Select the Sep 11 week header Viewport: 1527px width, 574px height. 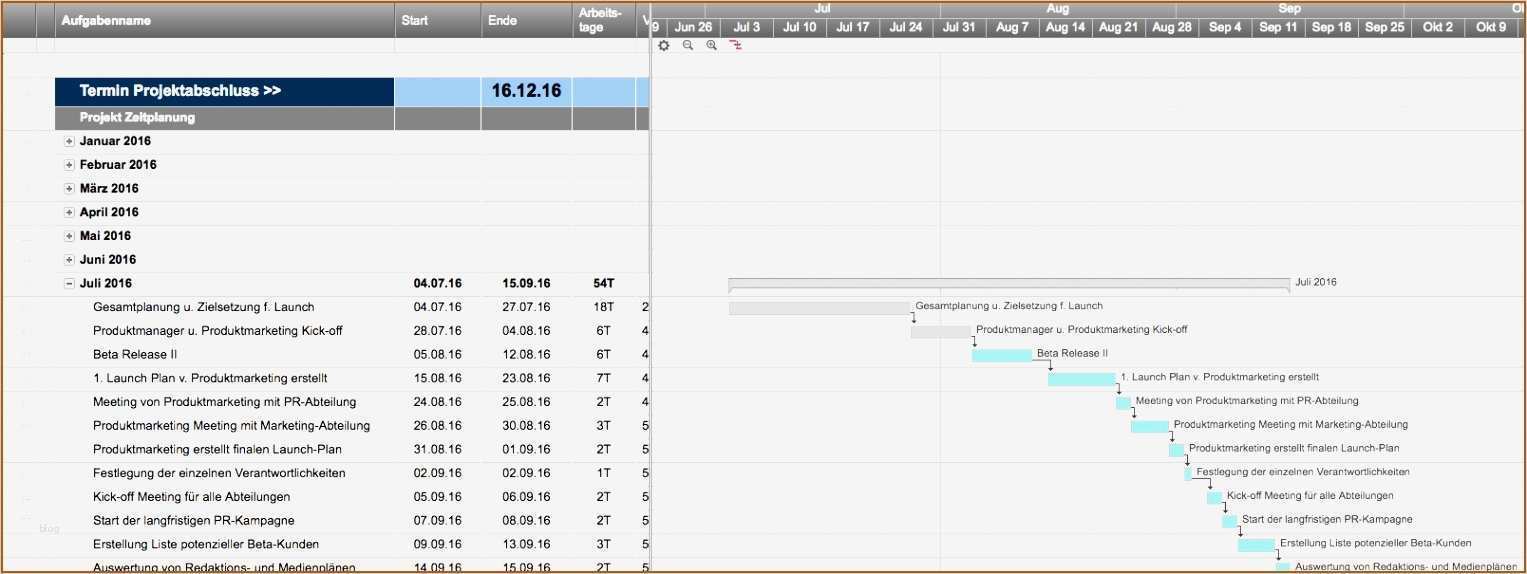pos(1278,27)
